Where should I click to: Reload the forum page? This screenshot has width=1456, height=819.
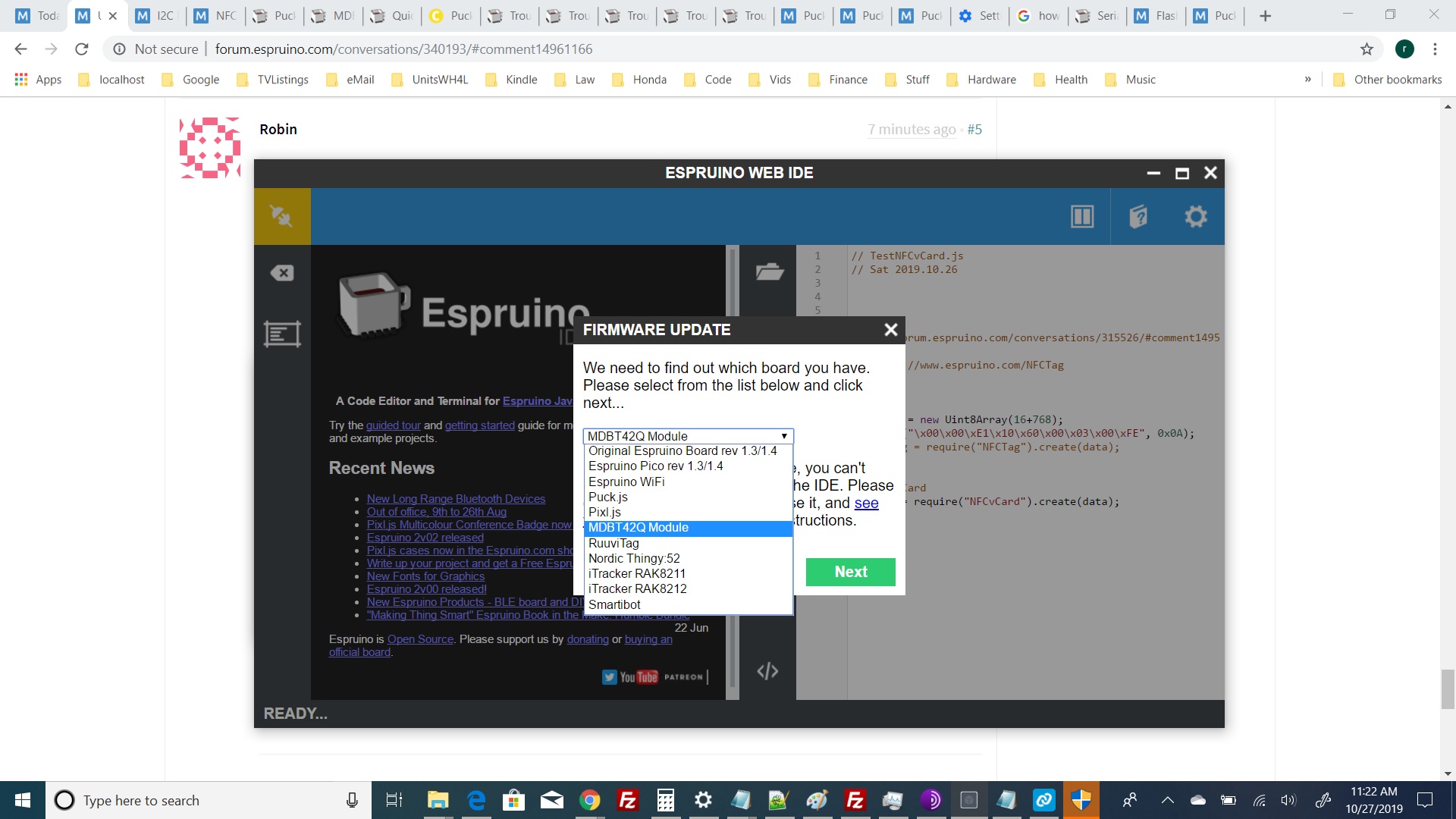coord(82,49)
